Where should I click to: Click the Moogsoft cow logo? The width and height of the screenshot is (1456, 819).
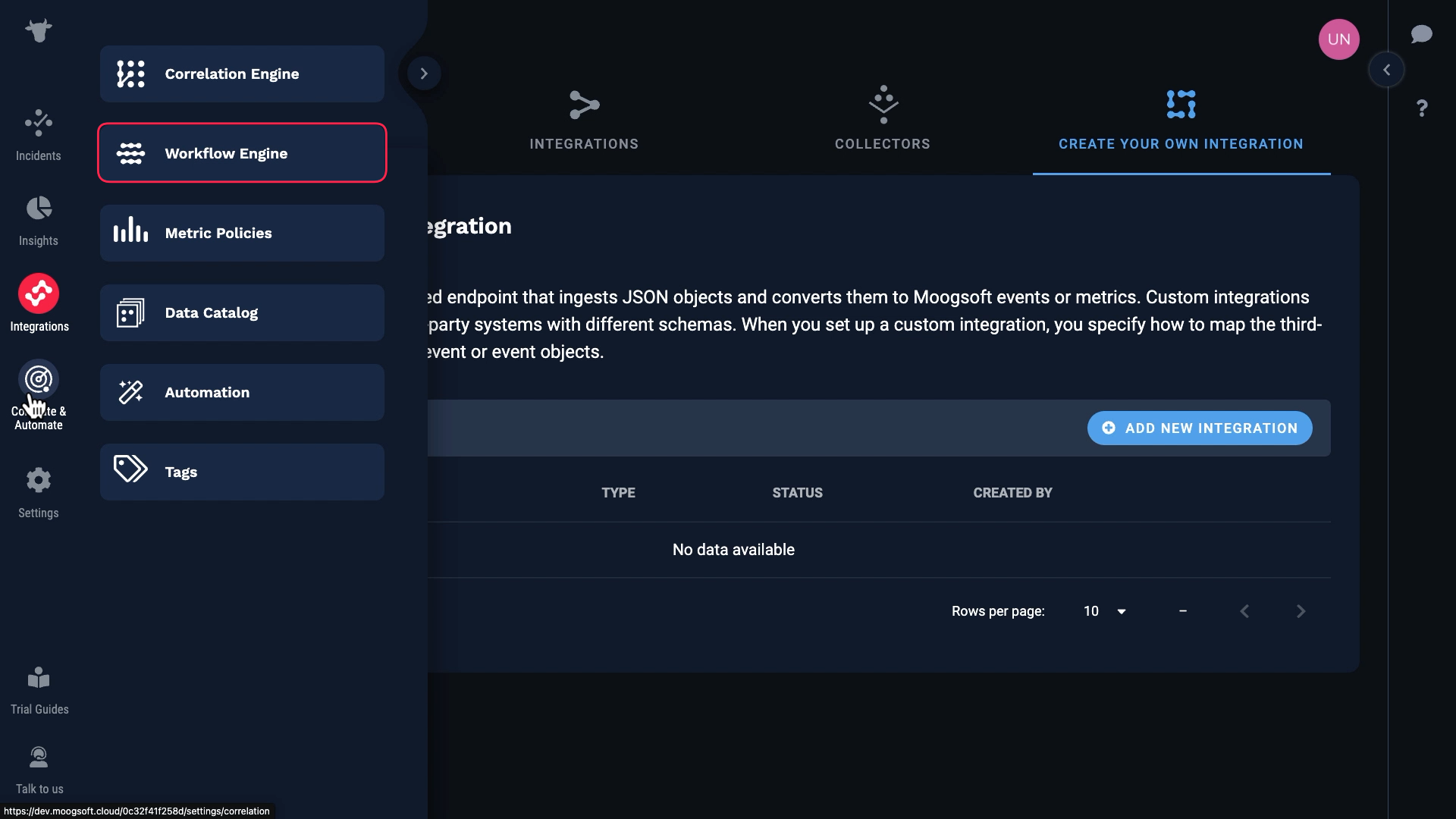(38, 30)
